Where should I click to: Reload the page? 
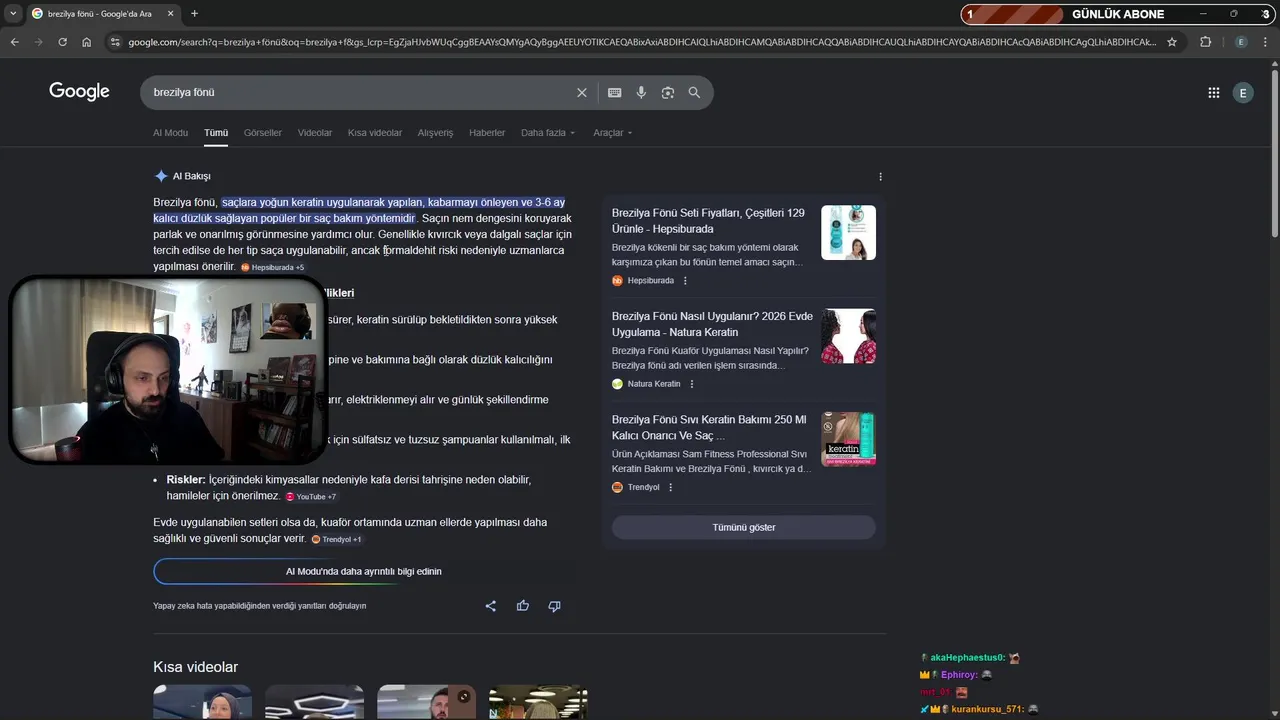[63, 42]
